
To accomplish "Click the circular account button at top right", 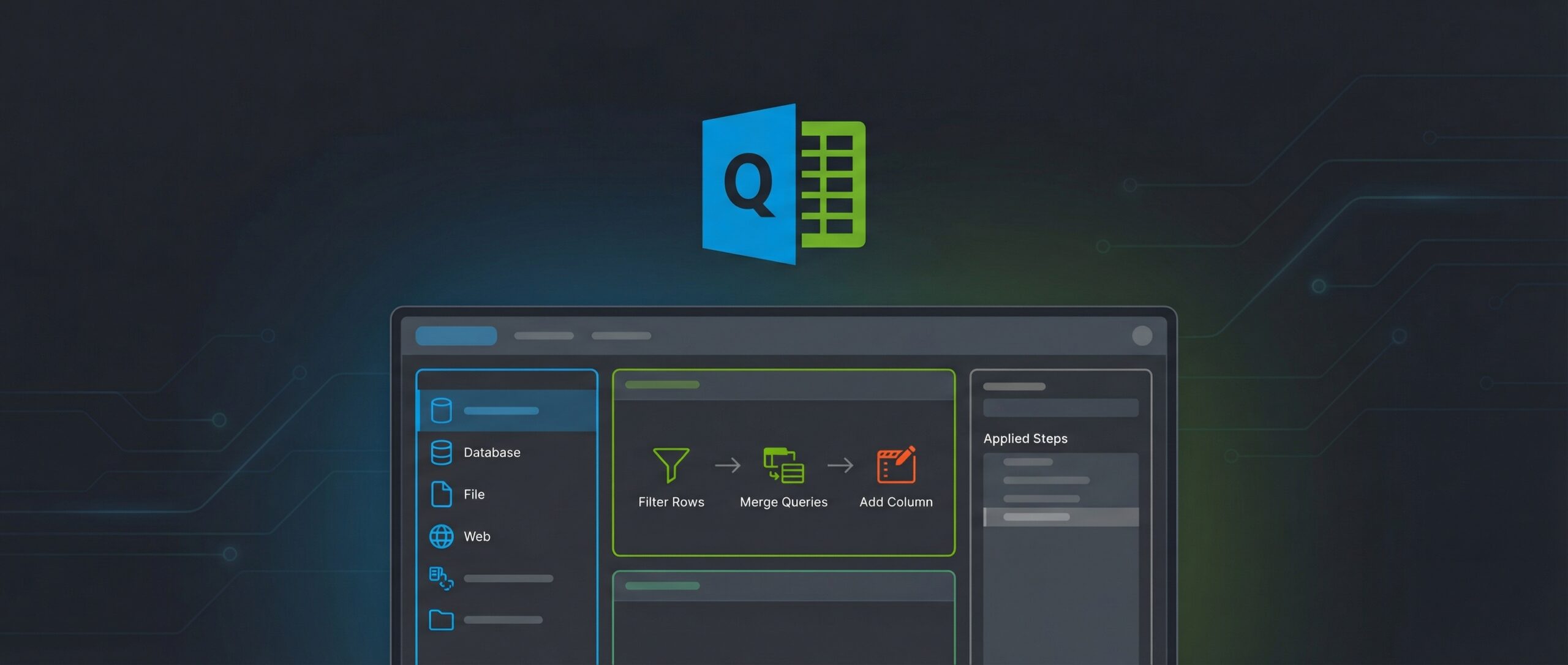I will click(1142, 335).
